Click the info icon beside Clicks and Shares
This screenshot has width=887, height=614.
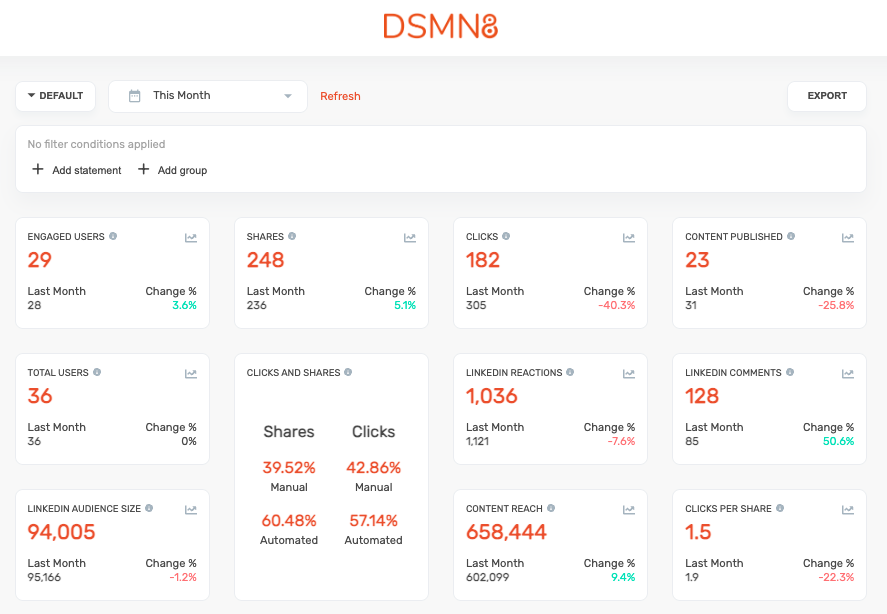tap(348, 373)
